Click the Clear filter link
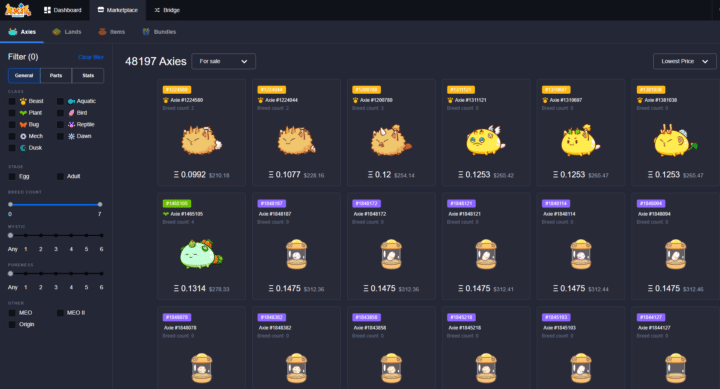The width and height of the screenshot is (720, 389). pyautogui.click(x=91, y=57)
